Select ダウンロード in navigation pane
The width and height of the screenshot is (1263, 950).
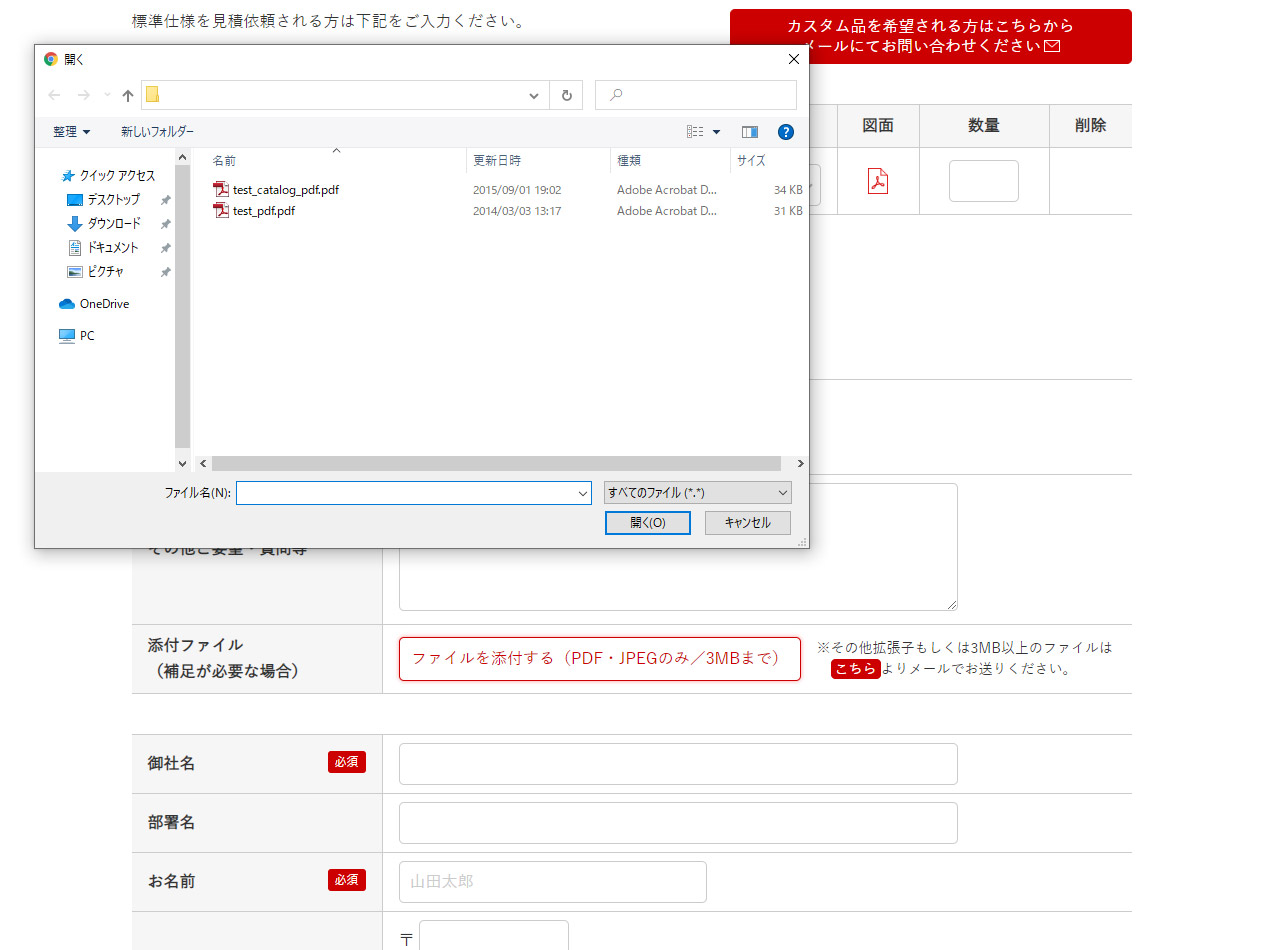[104, 223]
